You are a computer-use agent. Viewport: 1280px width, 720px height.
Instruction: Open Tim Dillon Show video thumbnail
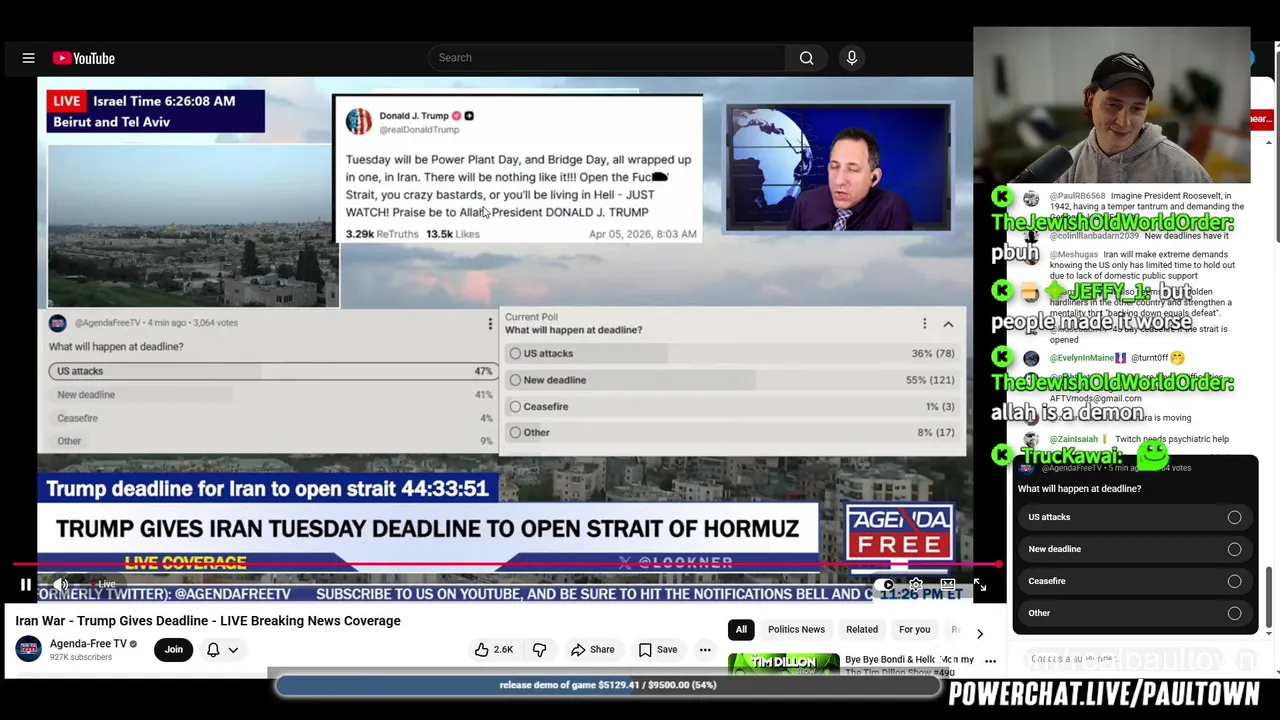pos(784,664)
